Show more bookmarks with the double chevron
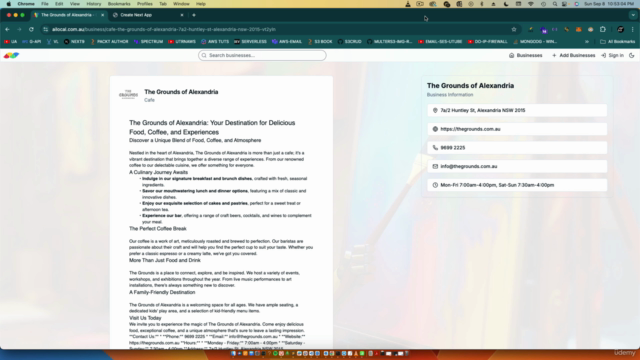 tap(587, 42)
